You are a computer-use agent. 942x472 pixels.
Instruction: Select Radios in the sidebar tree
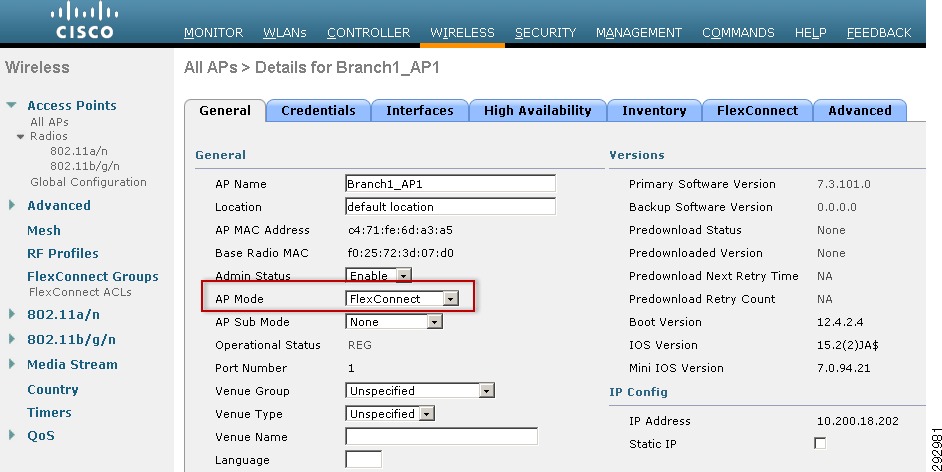coord(49,136)
